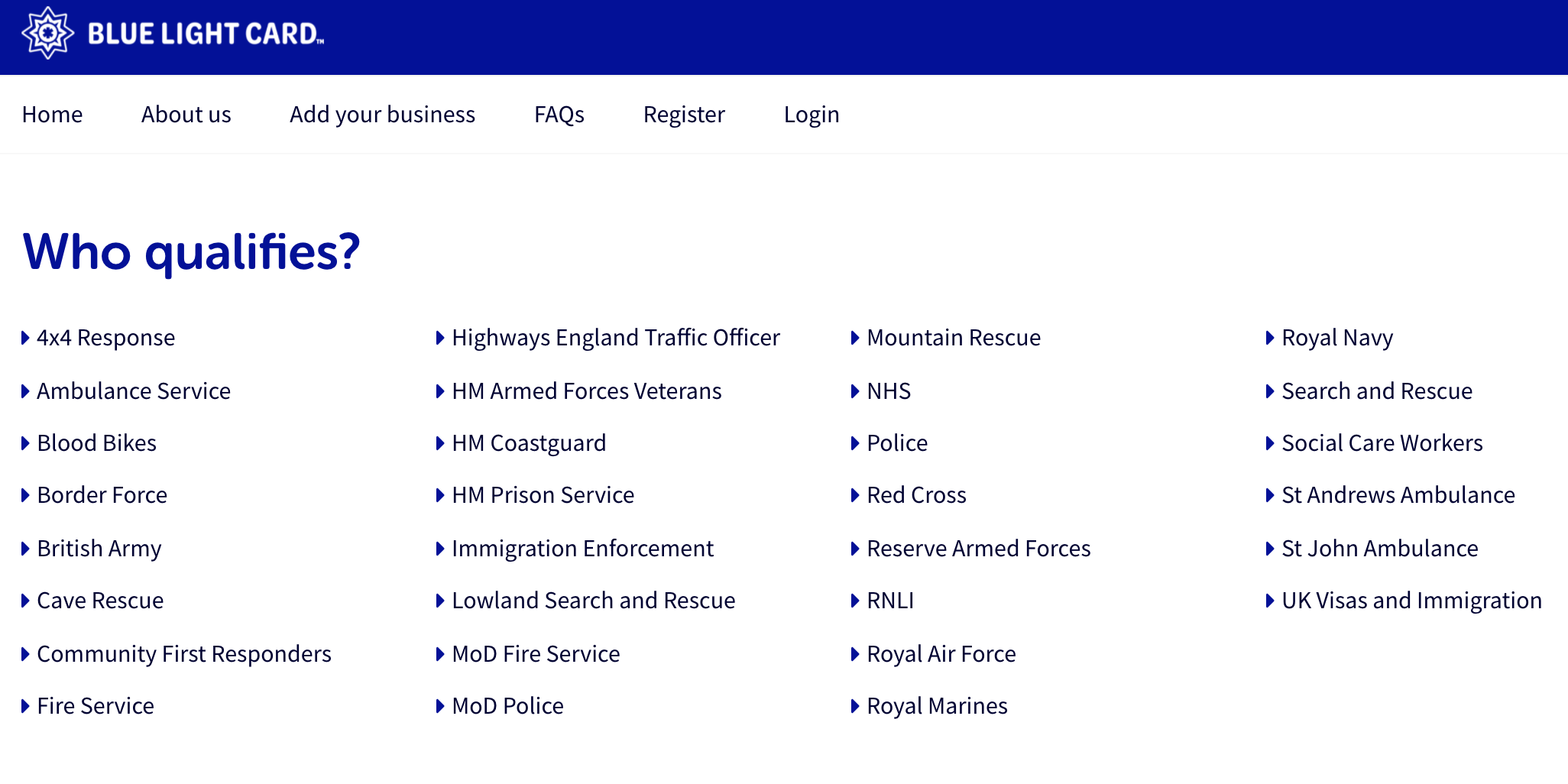Select Fire Service

tap(96, 706)
